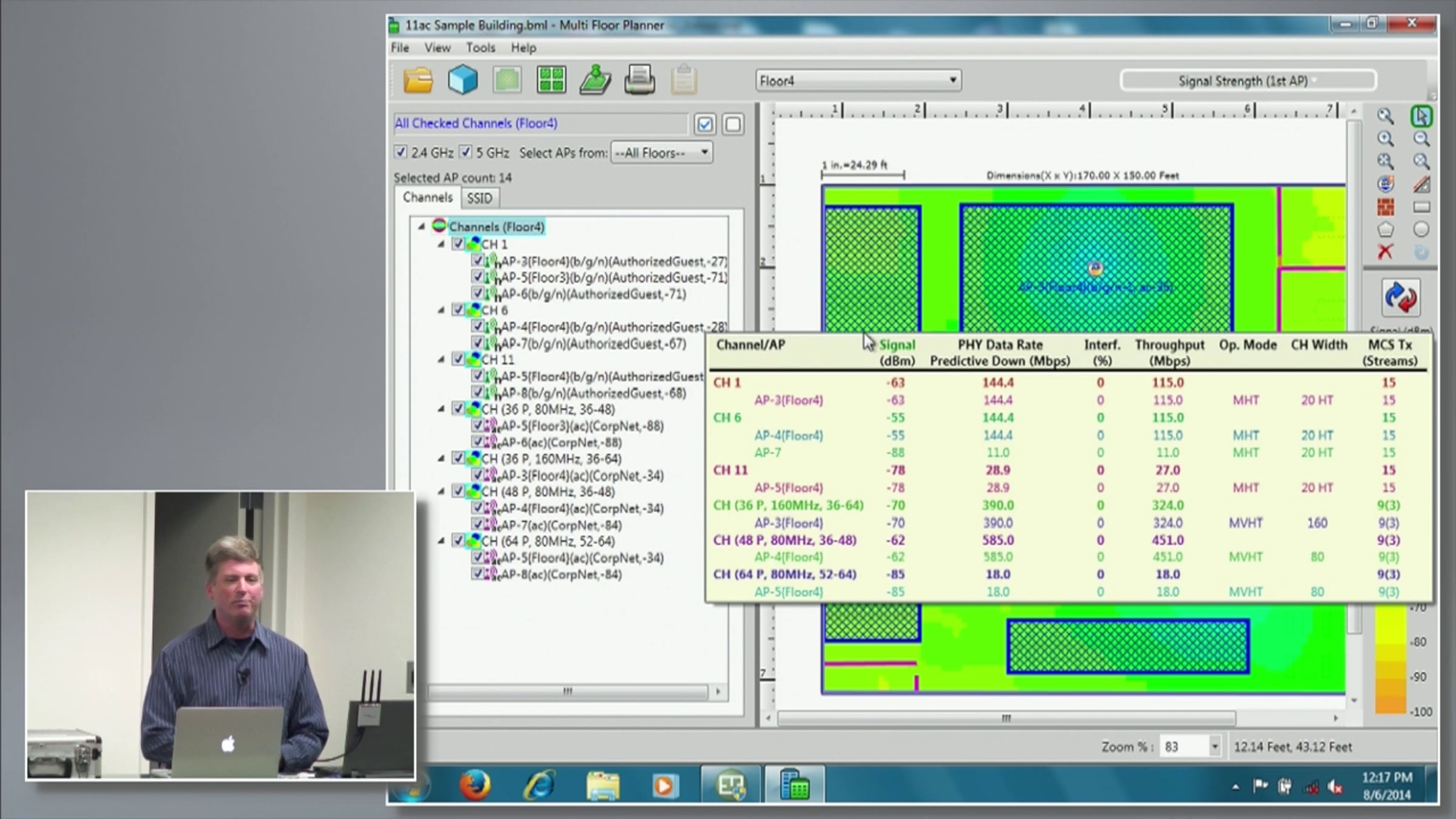Launch Firefox from the taskbar
This screenshot has height=819, width=1456.
point(474,786)
